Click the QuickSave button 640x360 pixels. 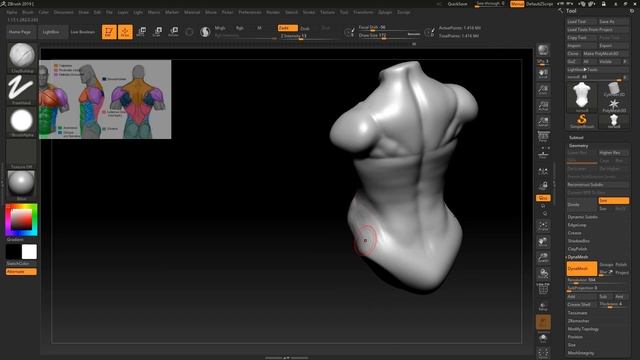[457, 4]
